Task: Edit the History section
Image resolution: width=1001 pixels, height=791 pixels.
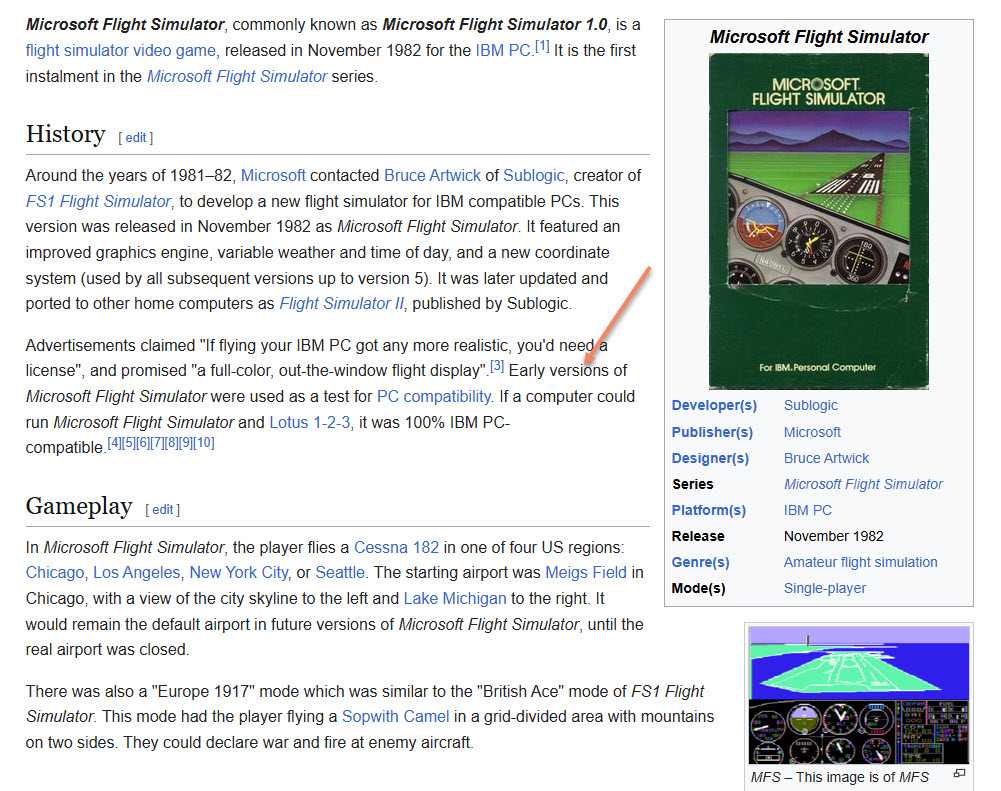Action: click(x=136, y=137)
